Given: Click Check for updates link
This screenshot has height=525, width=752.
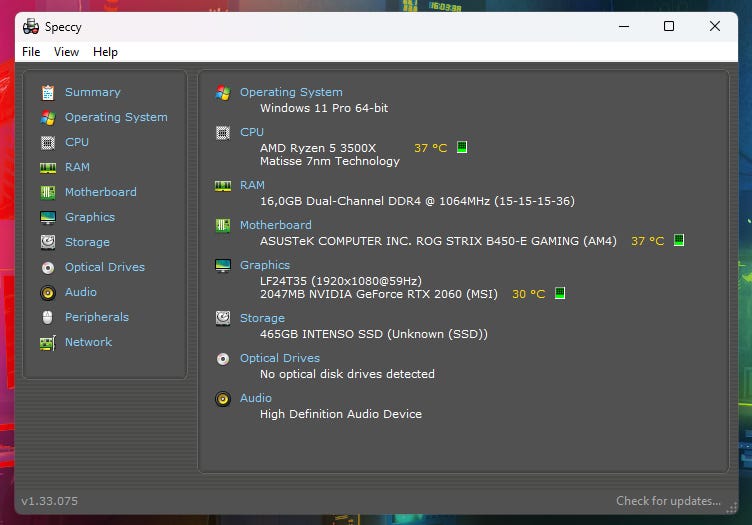Looking at the screenshot, I should click(x=667, y=501).
